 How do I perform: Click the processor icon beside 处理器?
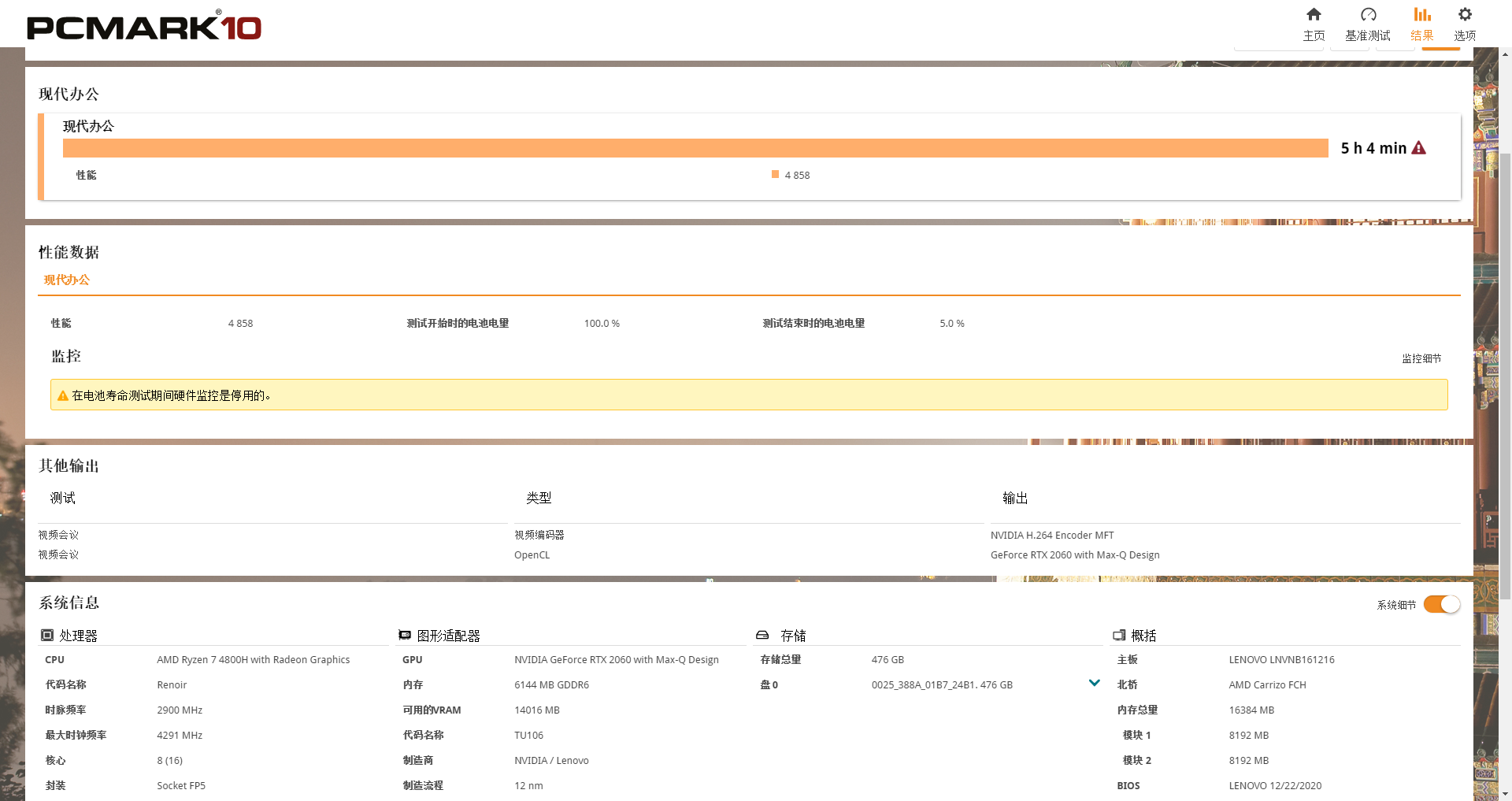[x=46, y=635]
